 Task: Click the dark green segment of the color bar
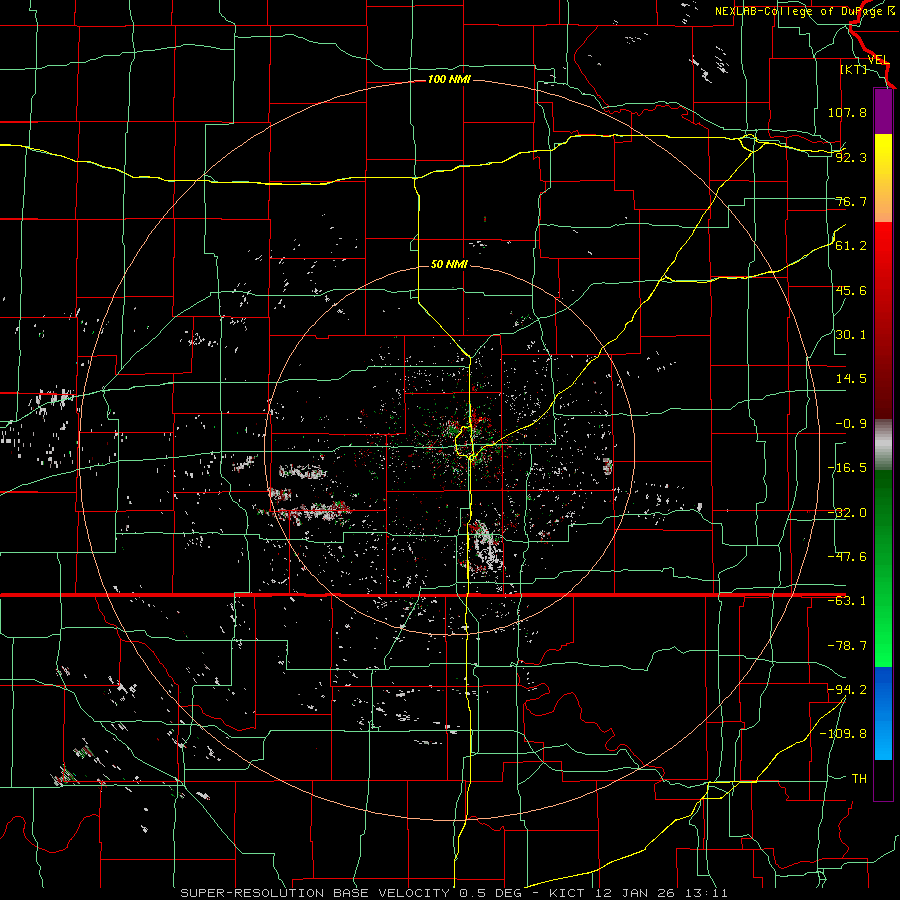point(883,517)
